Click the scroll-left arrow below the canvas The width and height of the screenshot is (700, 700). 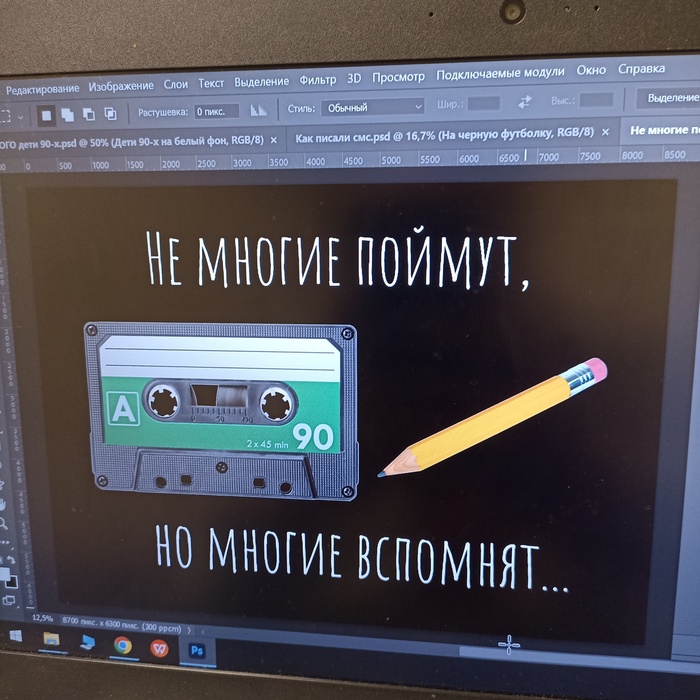pyautogui.click(x=202, y=631)
